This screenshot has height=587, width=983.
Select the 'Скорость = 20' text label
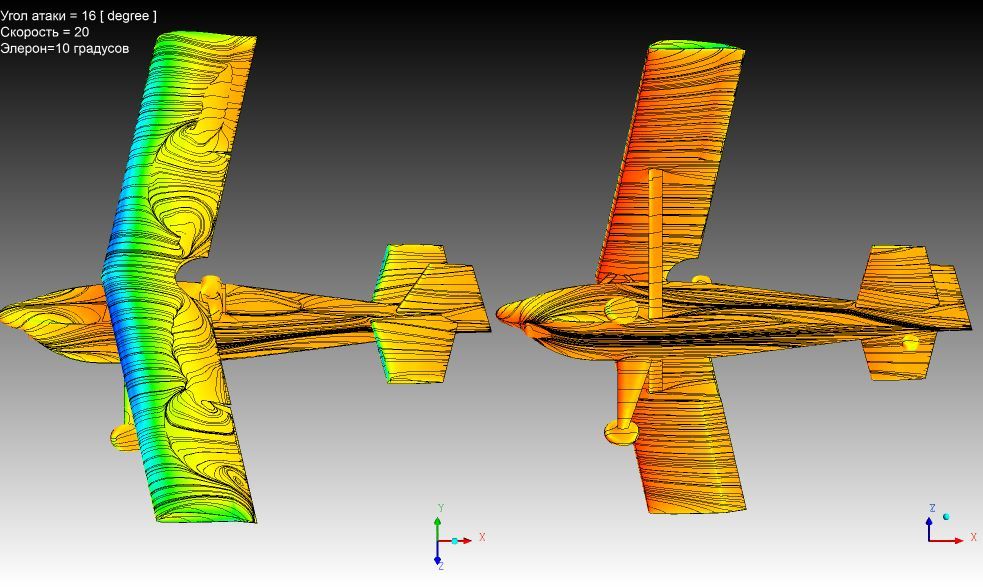[x=45, y=32]
